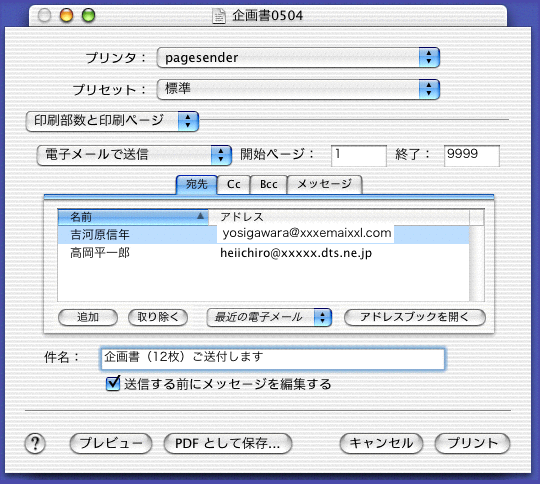
Task: Click the 終了 page field showing 9999
Action: pos(472,156)
